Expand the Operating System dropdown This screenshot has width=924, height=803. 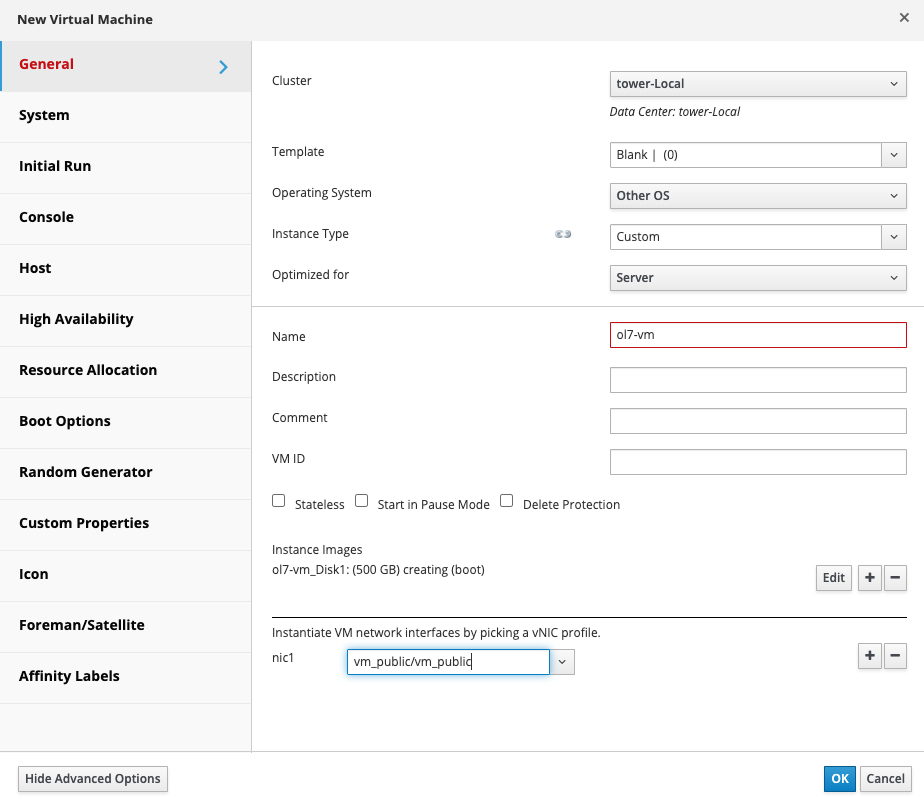[x=758, y=196]
